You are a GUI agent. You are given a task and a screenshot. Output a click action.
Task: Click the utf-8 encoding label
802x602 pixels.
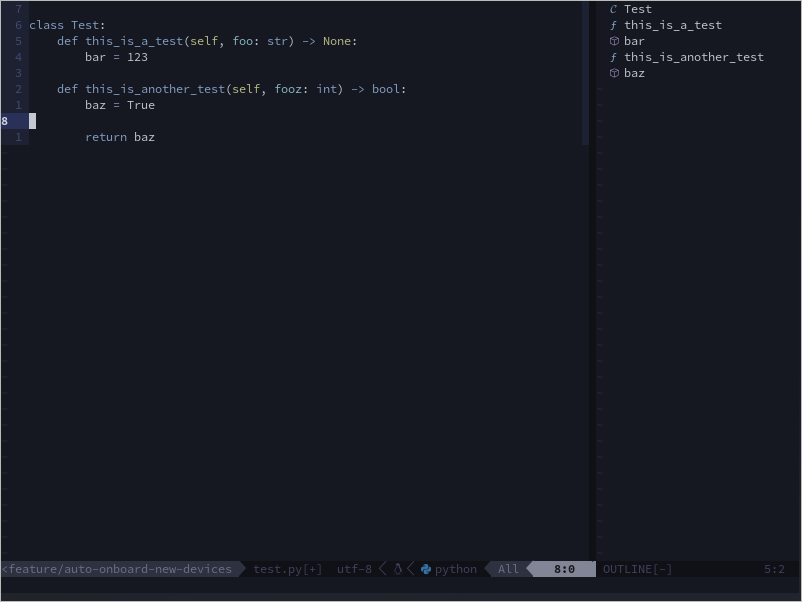(354, 569)
